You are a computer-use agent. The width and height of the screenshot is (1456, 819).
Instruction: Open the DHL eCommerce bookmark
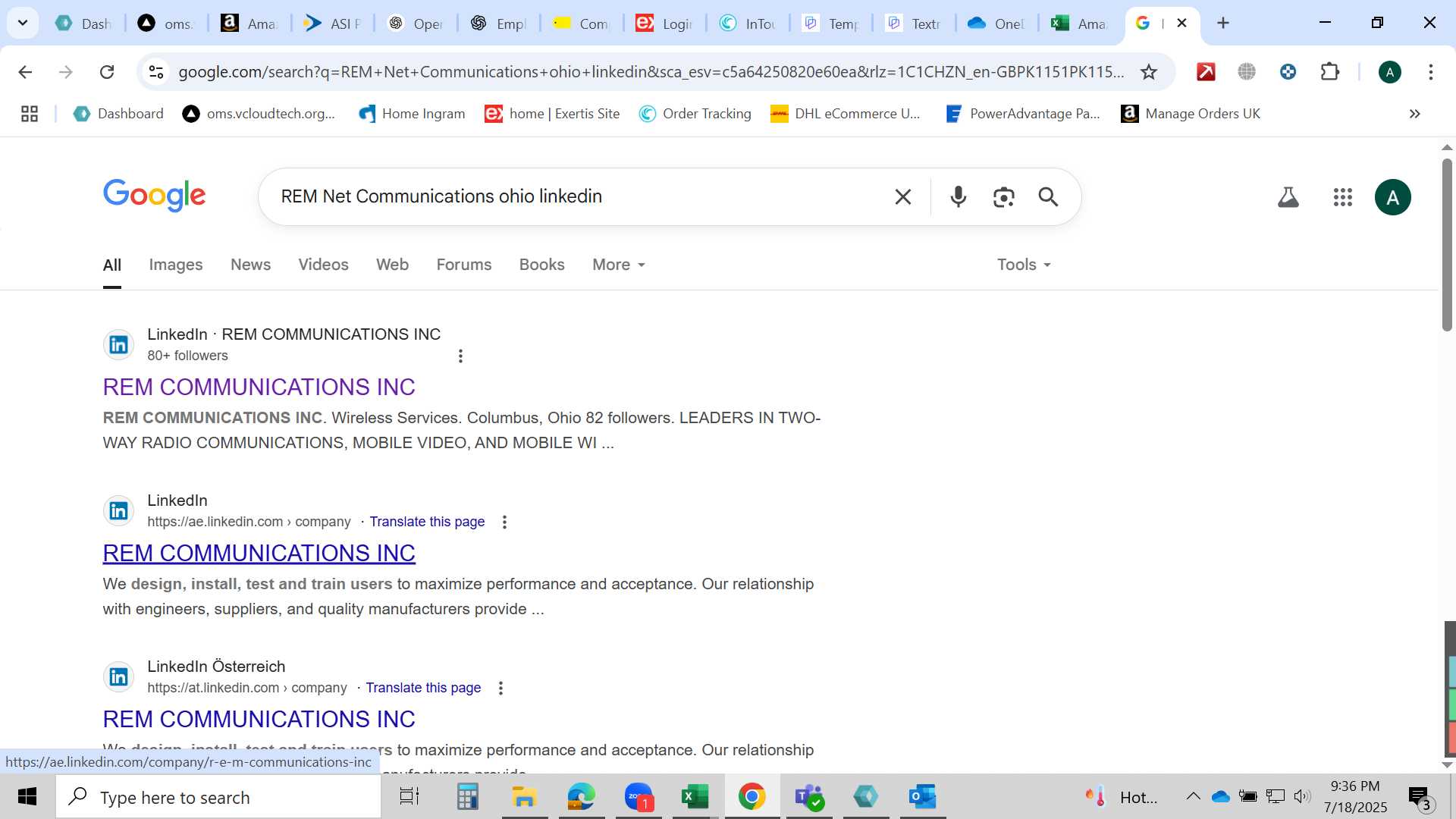coord(846,114)
